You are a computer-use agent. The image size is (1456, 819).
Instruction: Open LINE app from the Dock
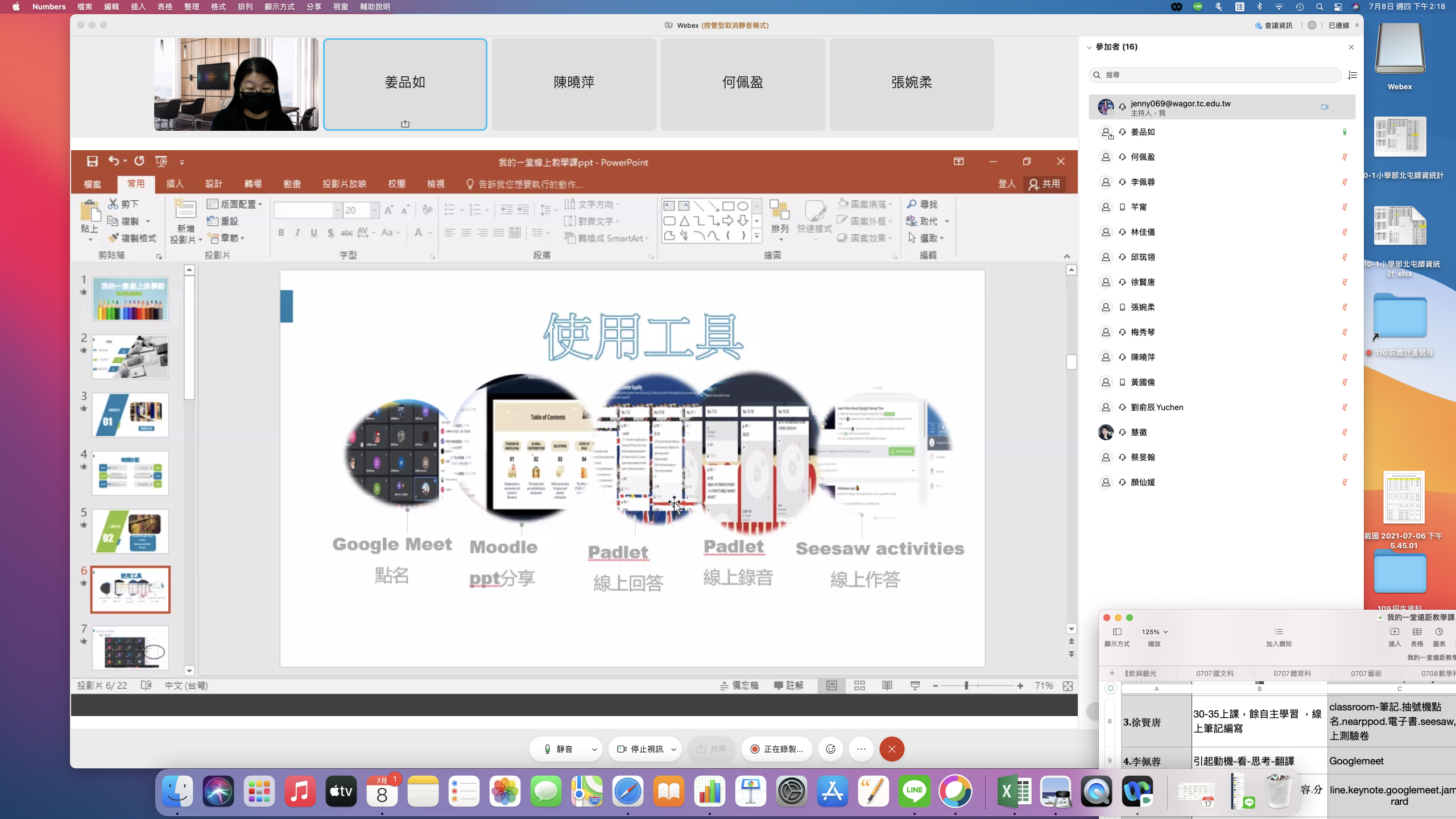914,791
